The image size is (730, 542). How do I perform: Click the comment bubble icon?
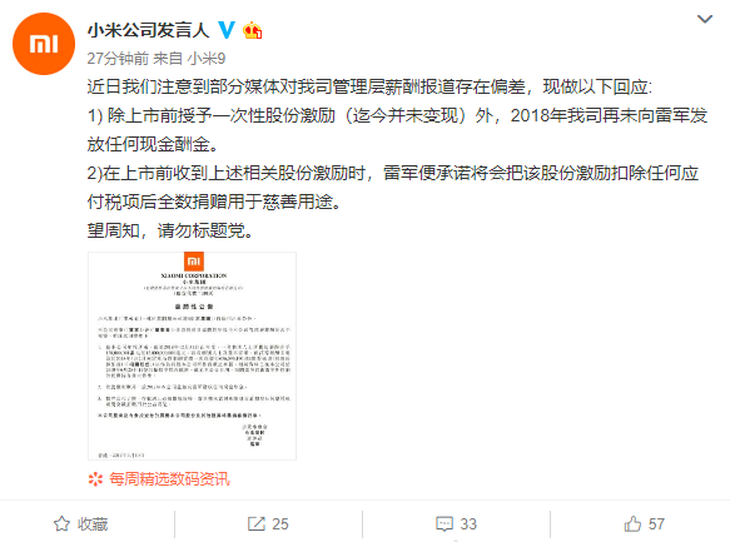pyautogui.click(x=444, y=524)
